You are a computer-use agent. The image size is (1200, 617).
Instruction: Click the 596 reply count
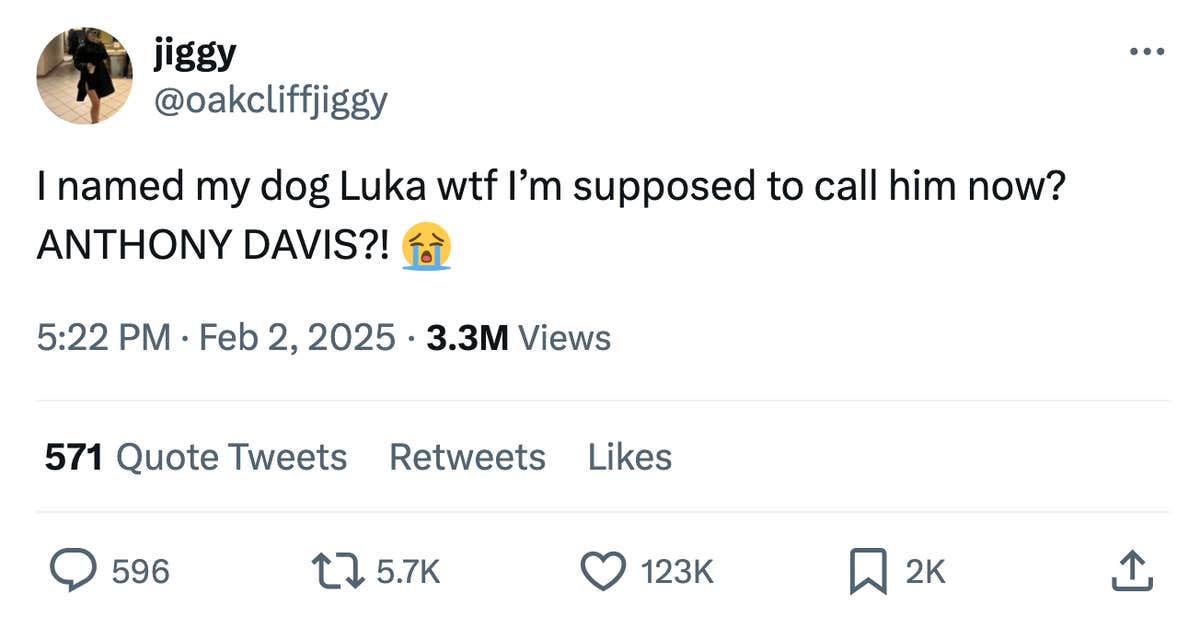coord(140,572)
